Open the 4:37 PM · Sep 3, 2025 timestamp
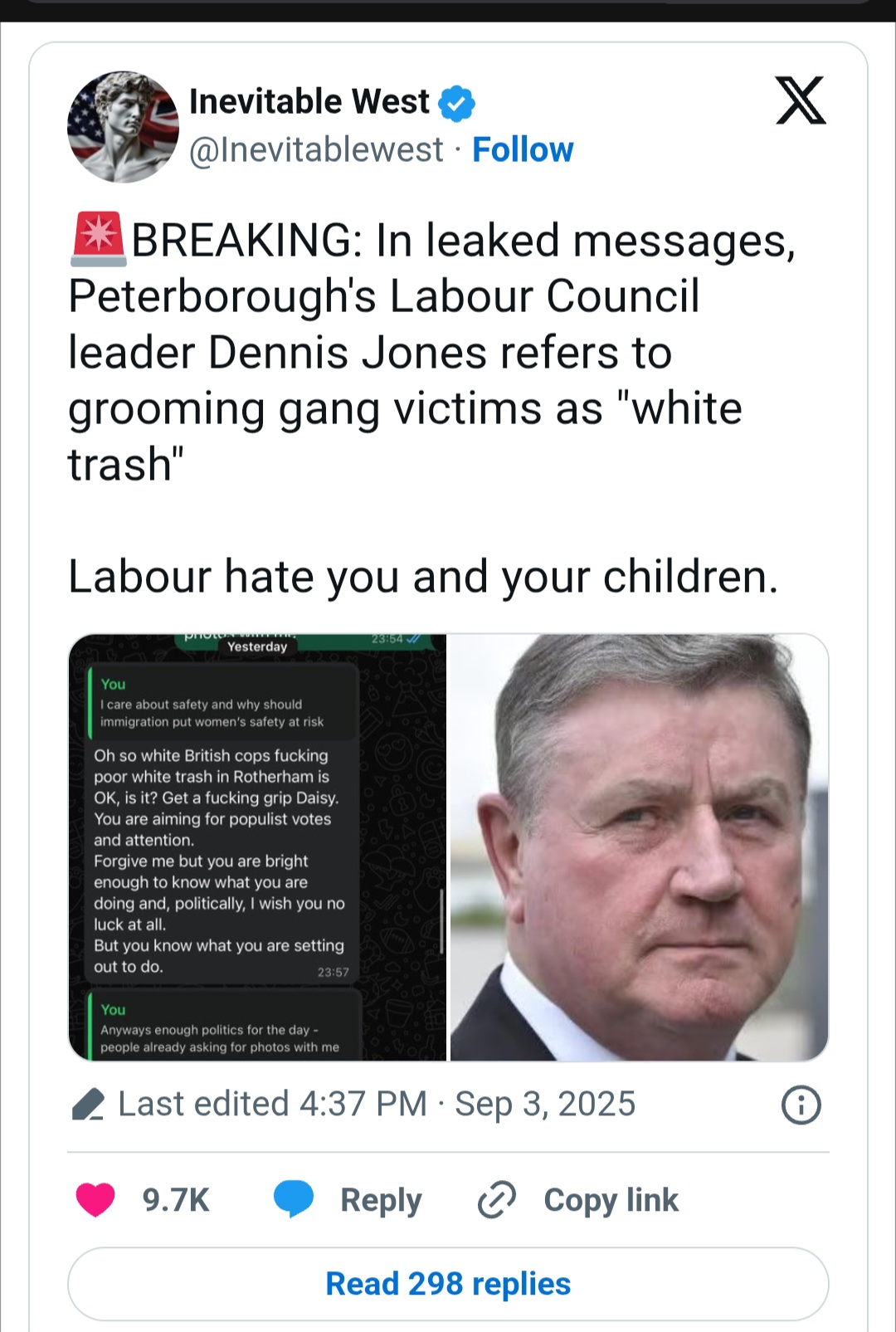 pyautogui.click(x=467, y=1105)
